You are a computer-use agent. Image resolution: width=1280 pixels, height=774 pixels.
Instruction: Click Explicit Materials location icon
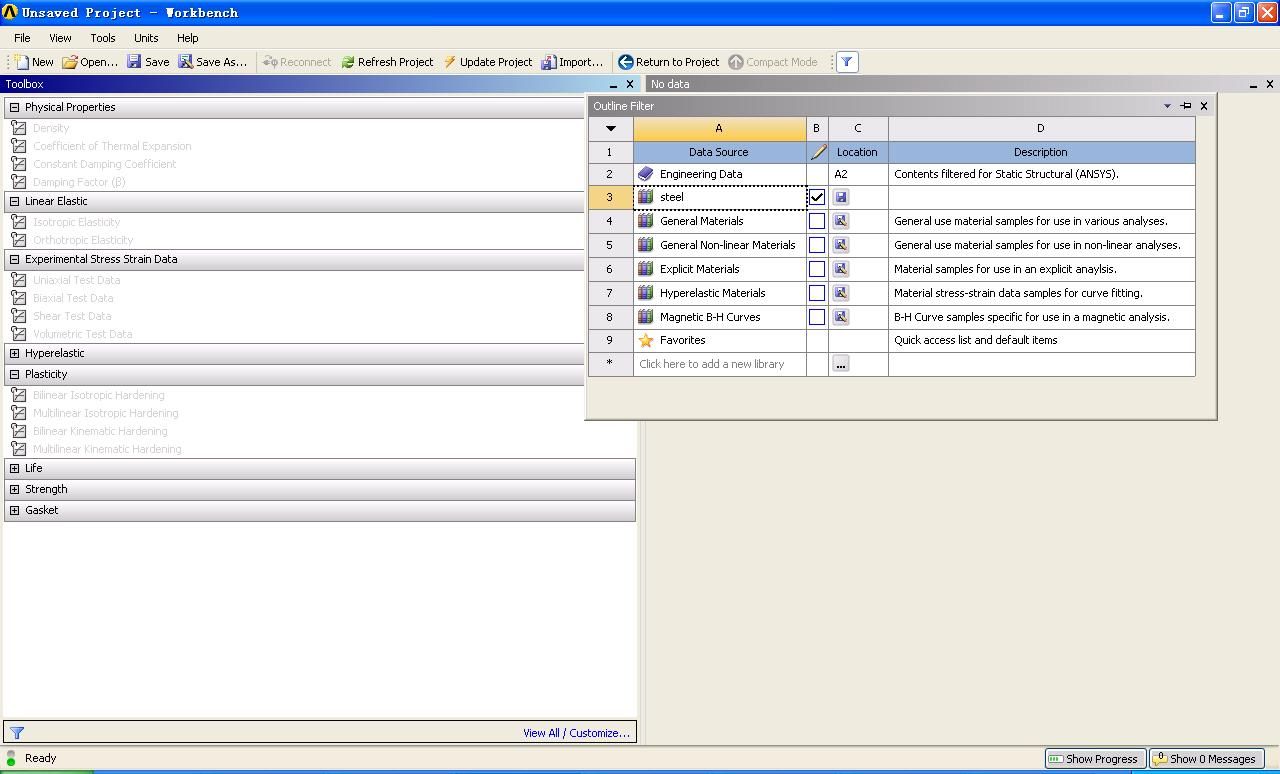(841, 269)
